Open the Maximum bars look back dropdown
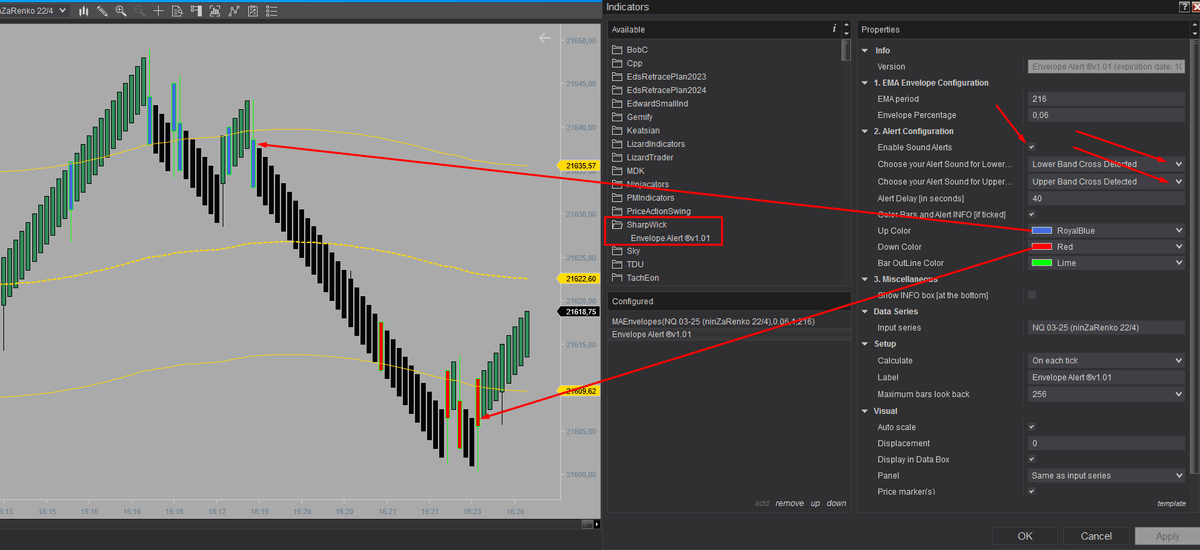Screen dimensions: 1200x550 click(1106, 394)
